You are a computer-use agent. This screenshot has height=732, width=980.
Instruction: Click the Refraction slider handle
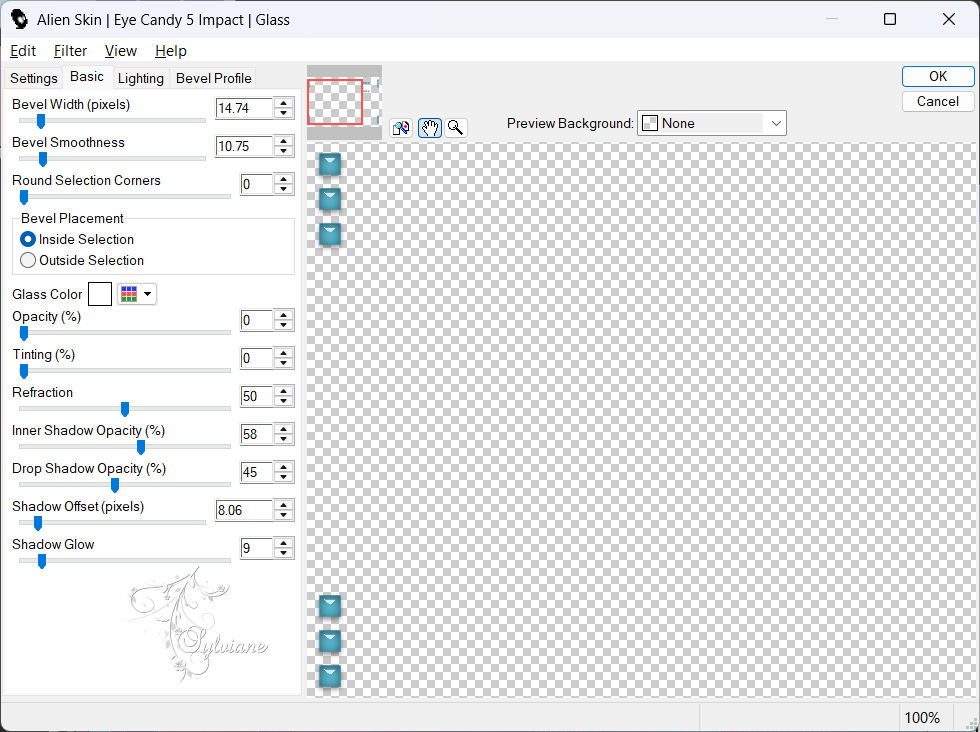[x=124, y=409]
